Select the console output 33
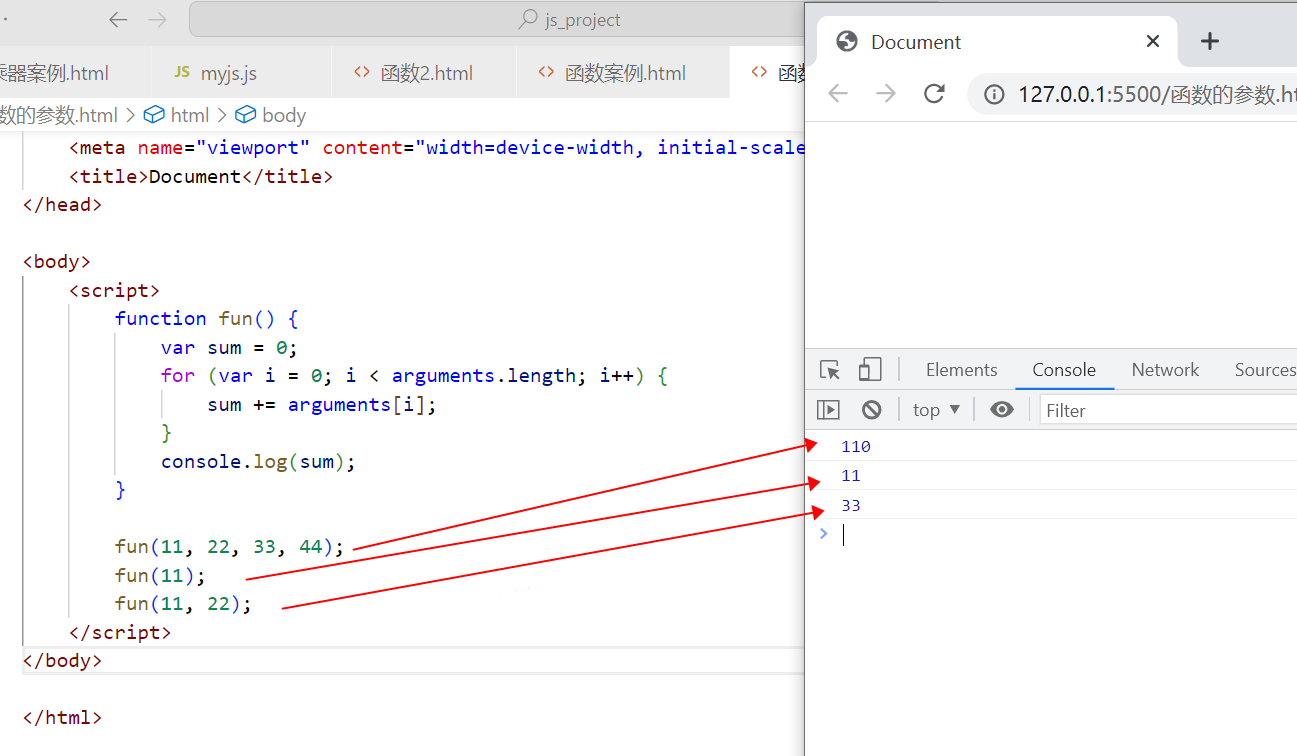This screenshot has height=756, width=1297. 851,506
